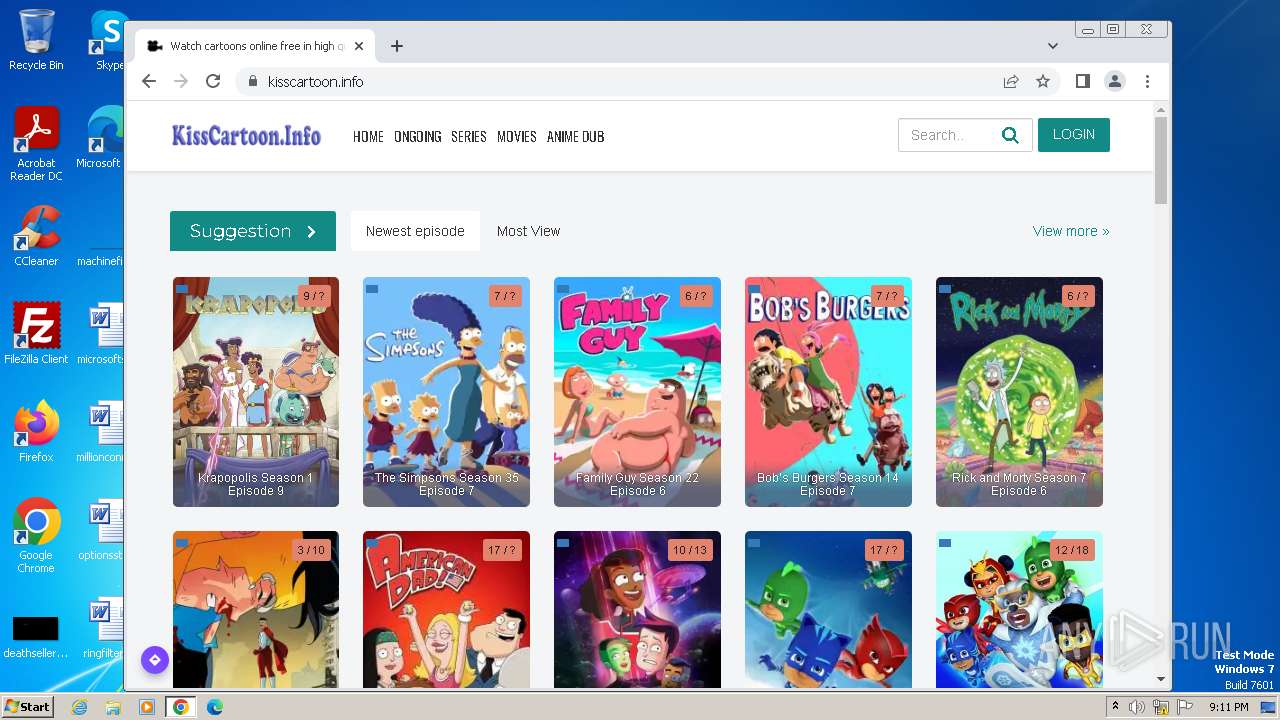
Task: Open the ANIME DUB menu item
Action: 575,136
